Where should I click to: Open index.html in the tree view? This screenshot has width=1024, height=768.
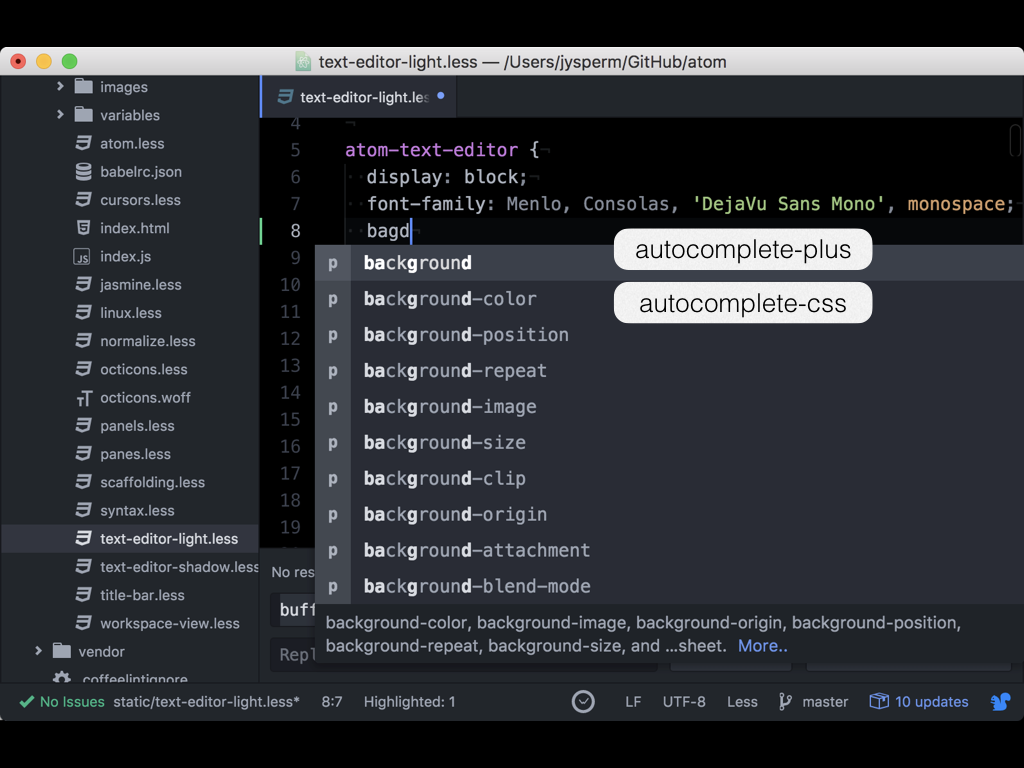[135, 228]
